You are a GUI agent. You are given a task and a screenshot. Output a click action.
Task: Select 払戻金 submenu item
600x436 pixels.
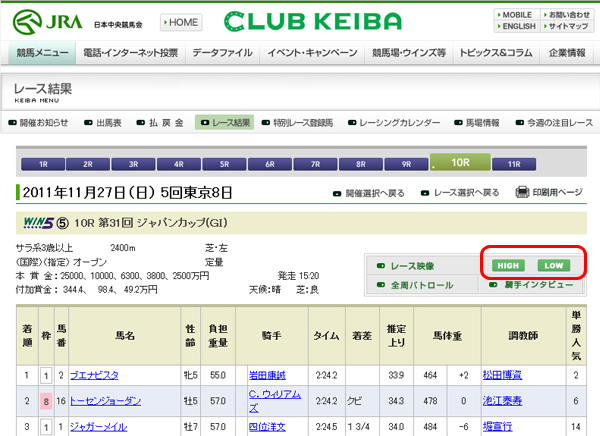pyautogui.click(x=160, y=123)
